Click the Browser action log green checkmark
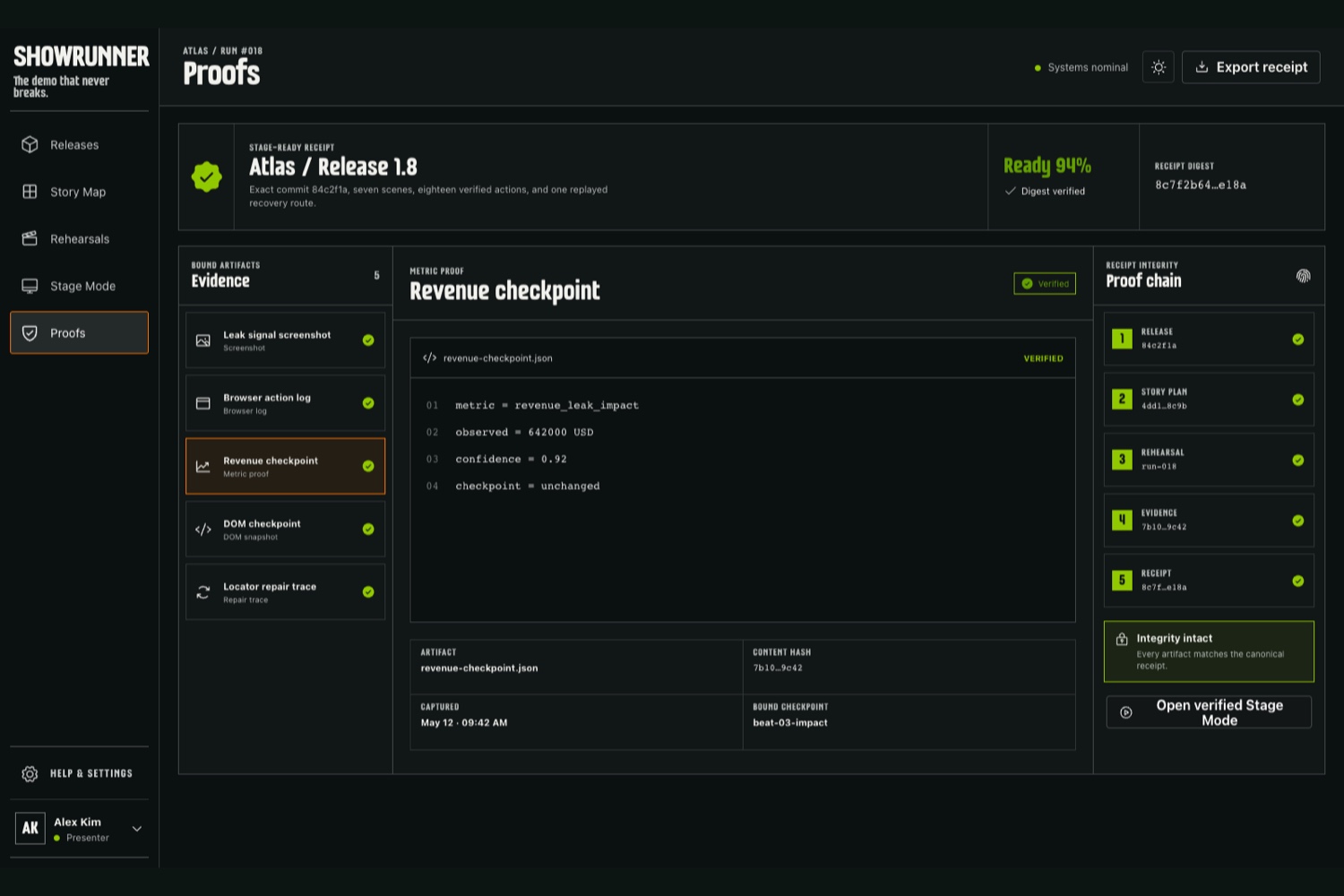Image resolution: width=1344 pixels, height=896 pixels. (x=368, y=403)
